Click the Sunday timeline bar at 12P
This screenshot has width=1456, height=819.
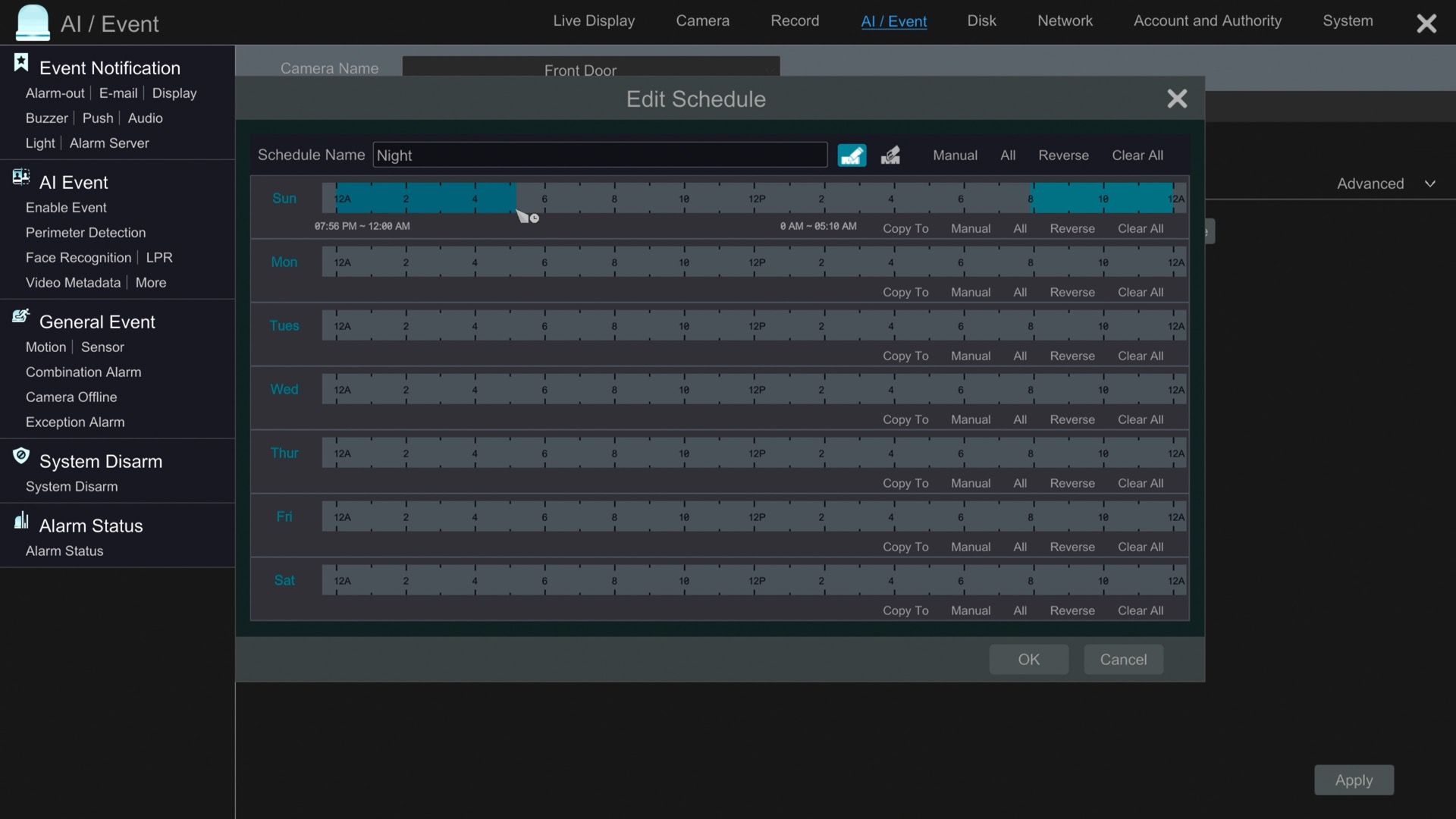point(755,198)
